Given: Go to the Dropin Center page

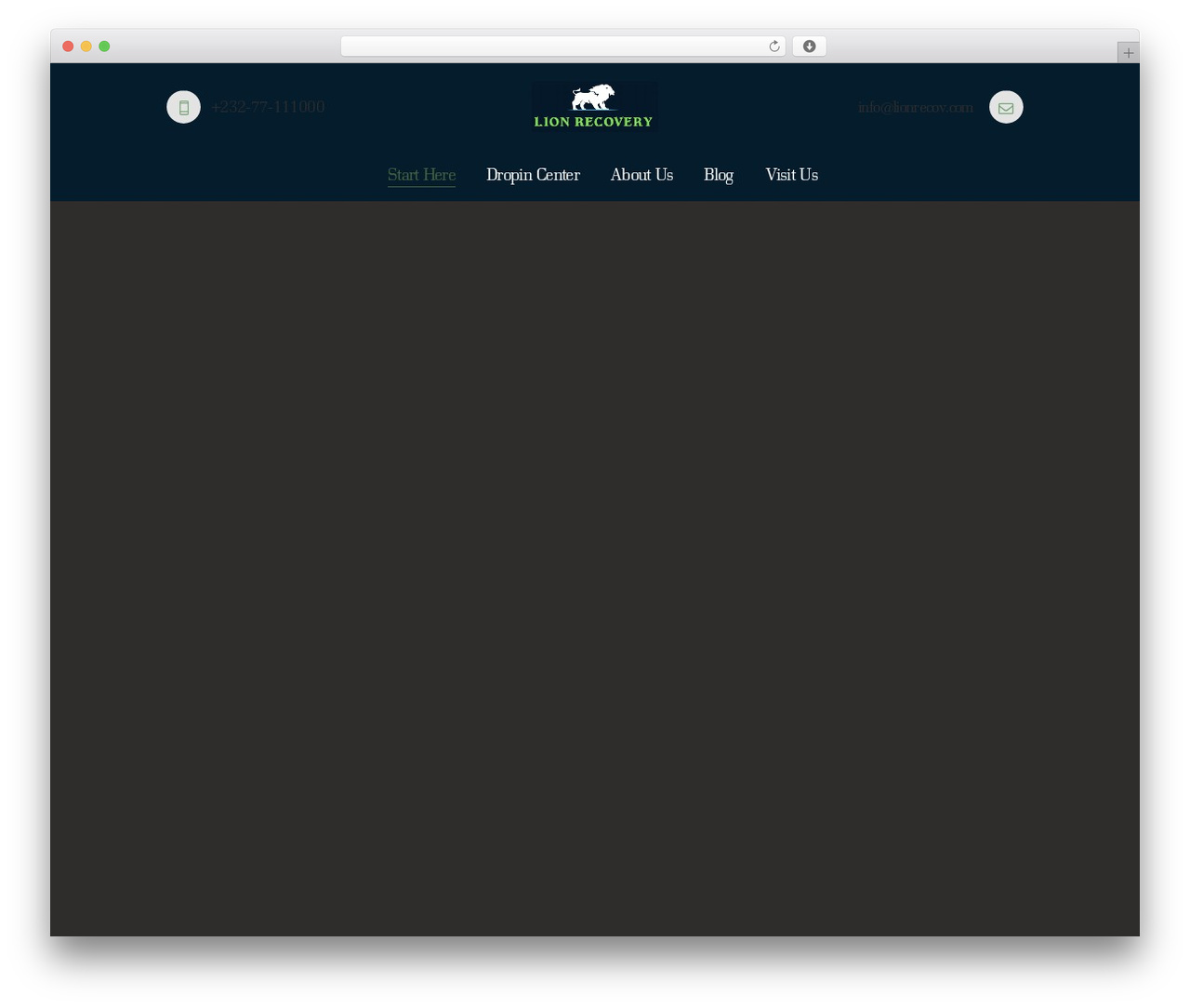Looking at the screenshot, I should (x=533, y=175).
